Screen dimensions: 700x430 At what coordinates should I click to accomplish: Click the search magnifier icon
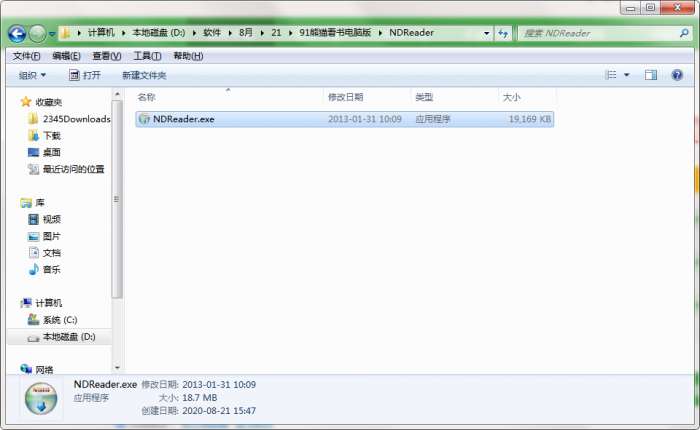point(684,33)
